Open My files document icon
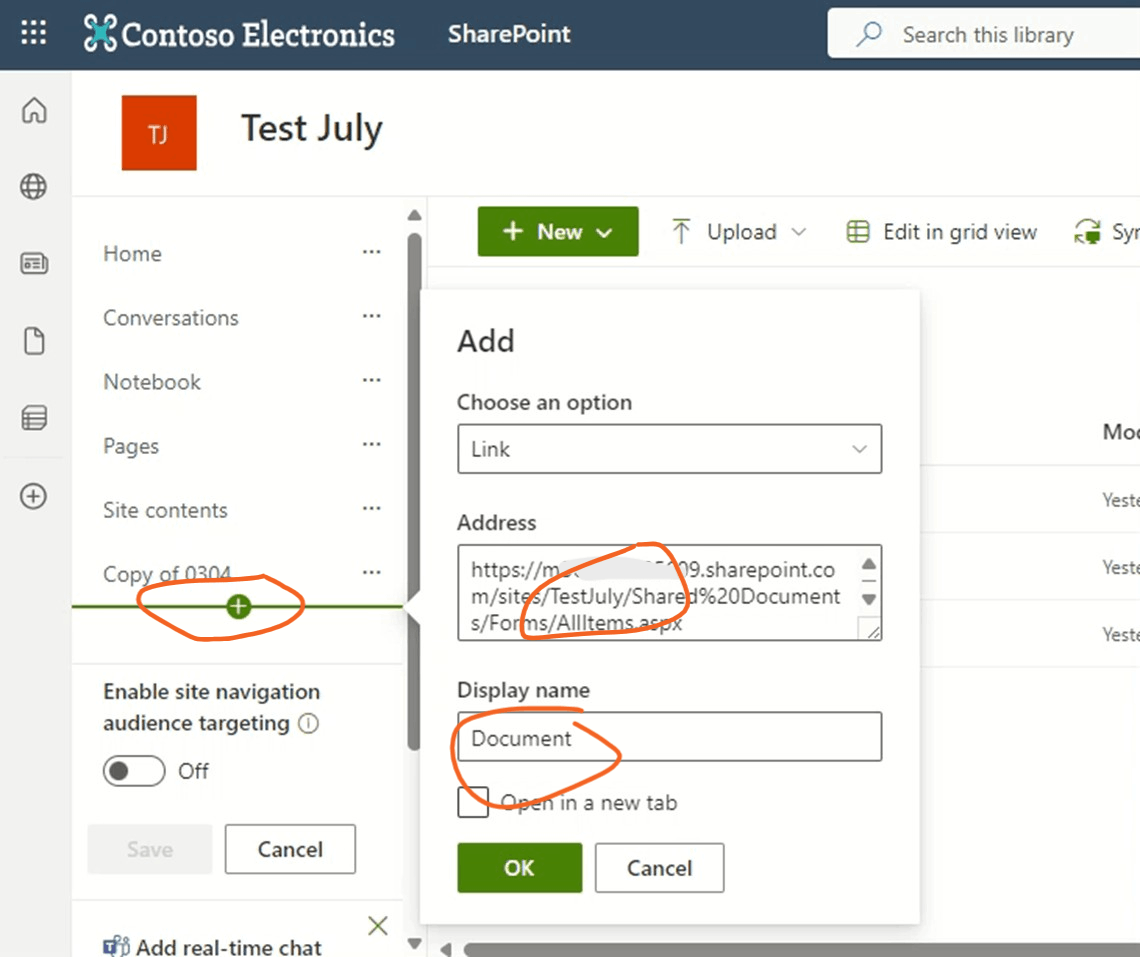 (x=33, y=340)
